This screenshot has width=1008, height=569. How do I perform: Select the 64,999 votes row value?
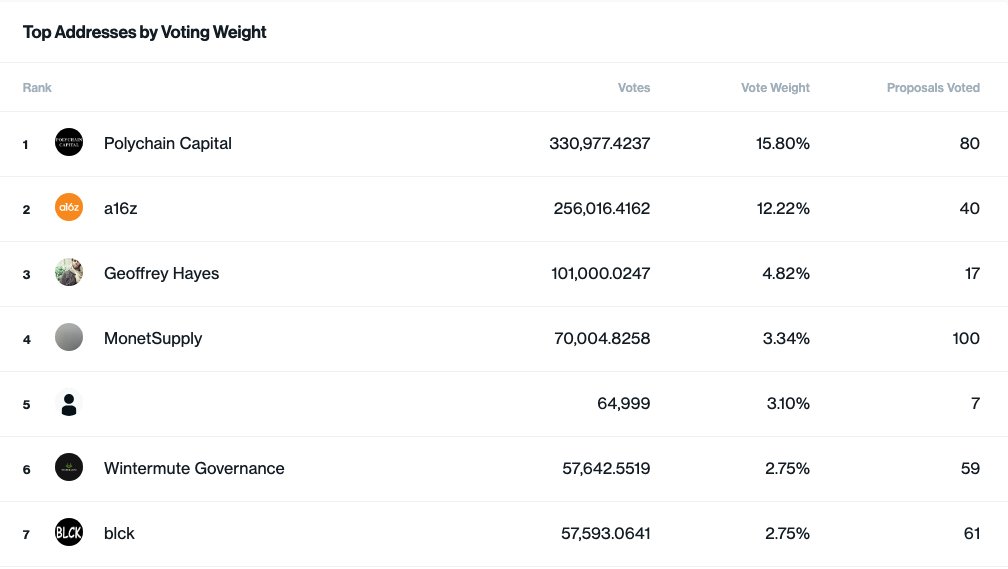624,403
